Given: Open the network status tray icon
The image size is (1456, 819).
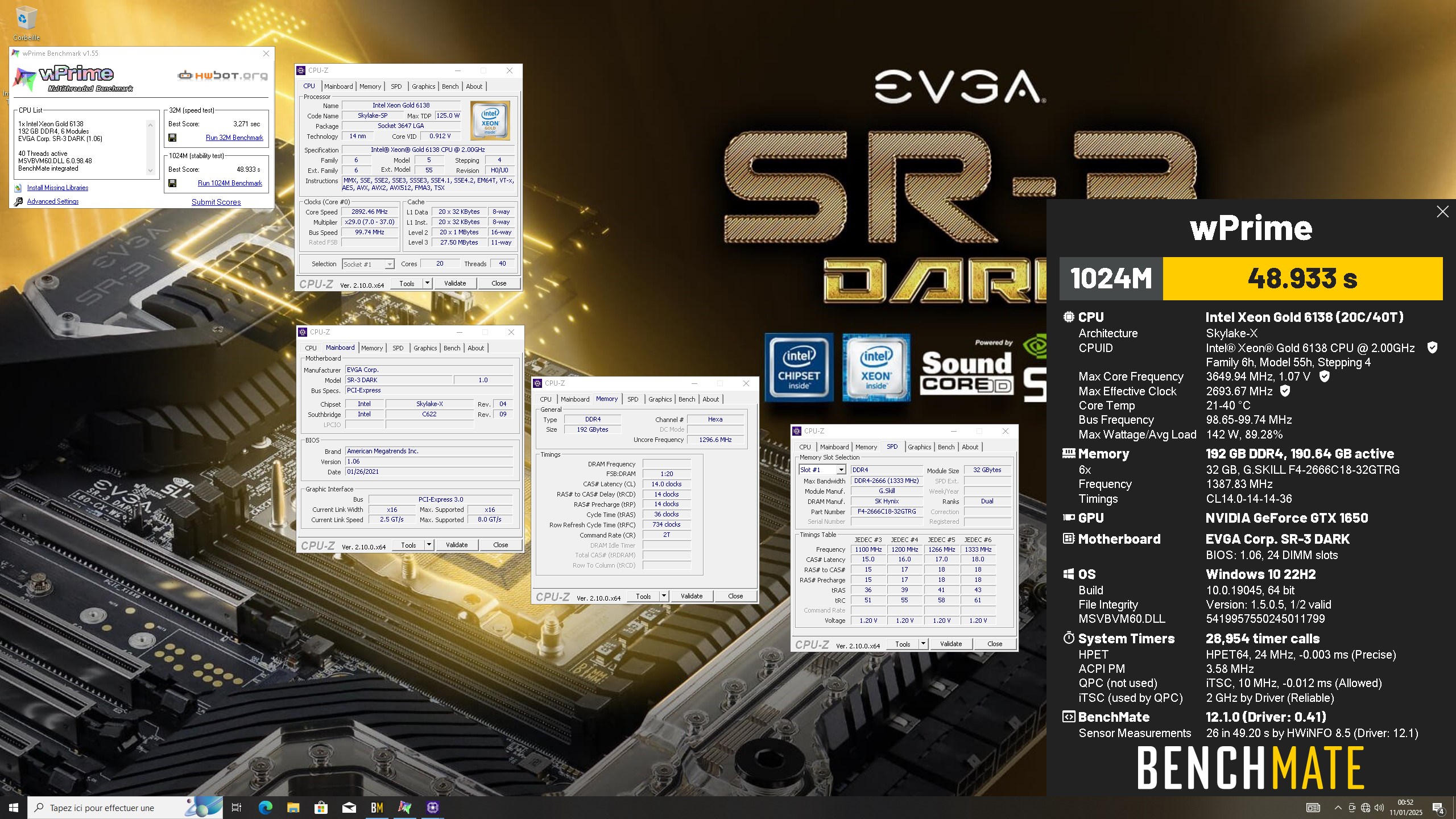Looking at the screenshot, I should pyautogui.click(x=1366, y=808).
